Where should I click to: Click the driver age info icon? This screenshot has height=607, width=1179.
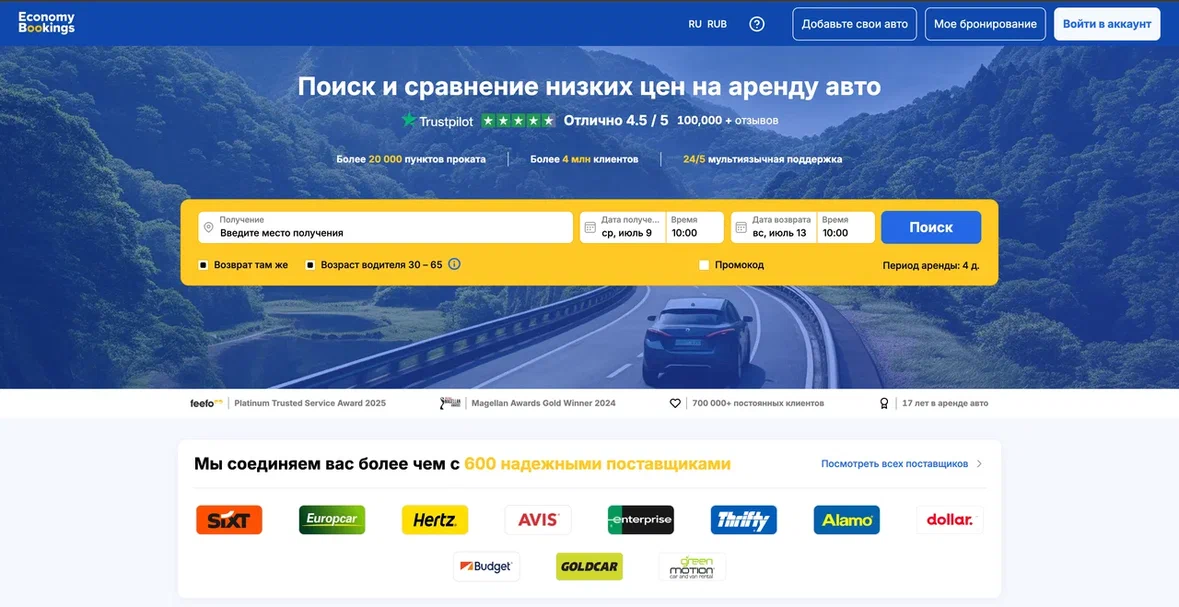pos(454,265)
